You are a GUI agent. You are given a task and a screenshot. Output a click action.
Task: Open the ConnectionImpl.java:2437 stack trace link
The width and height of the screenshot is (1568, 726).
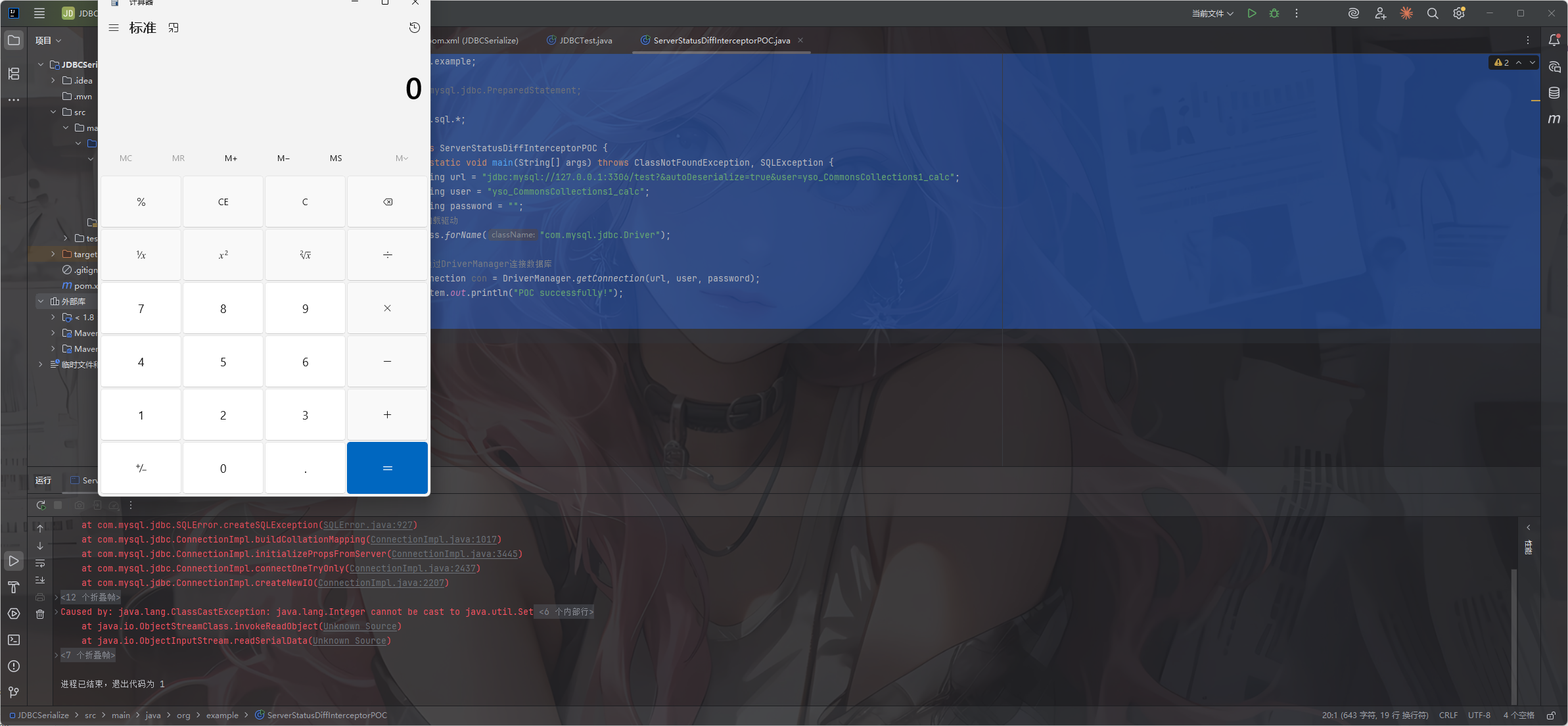(412, 568)
